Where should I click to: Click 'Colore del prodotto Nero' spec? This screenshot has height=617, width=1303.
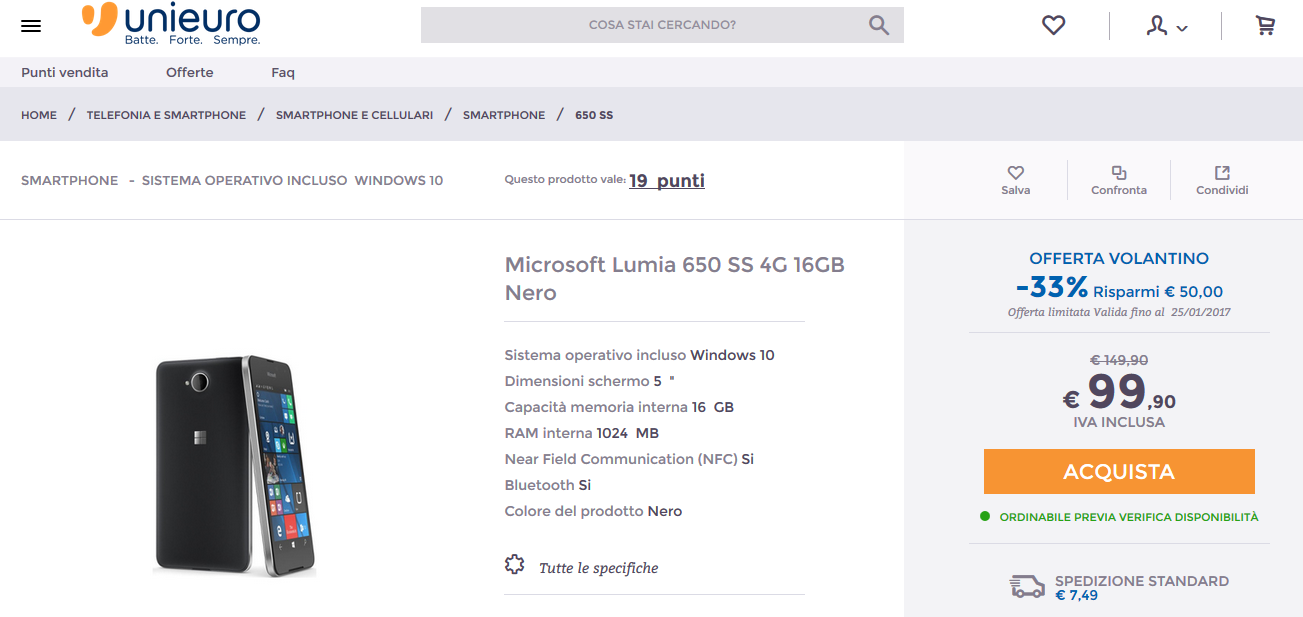(x=593, y=511)
